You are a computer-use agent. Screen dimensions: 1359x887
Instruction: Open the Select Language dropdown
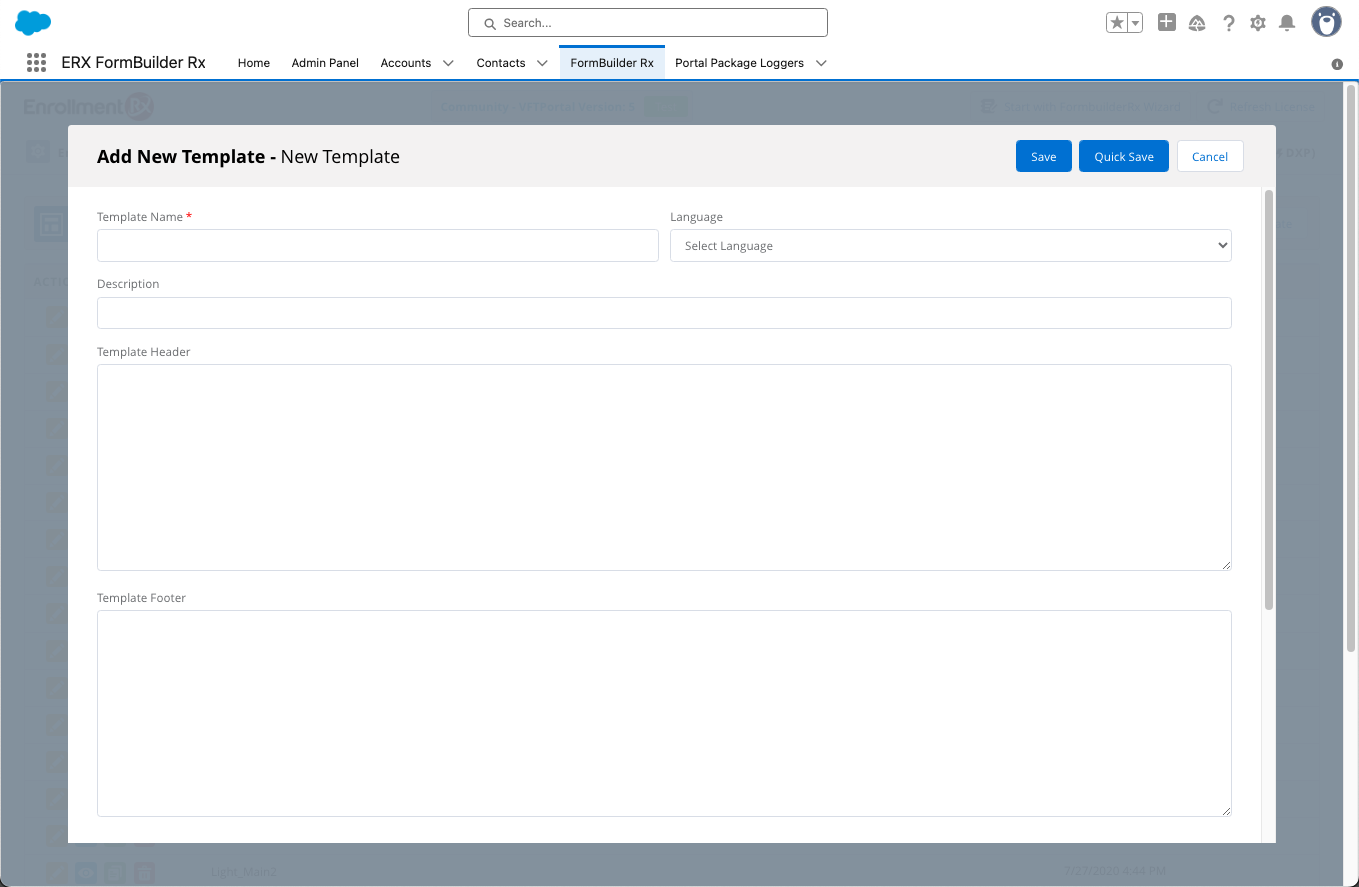(950, 246)
